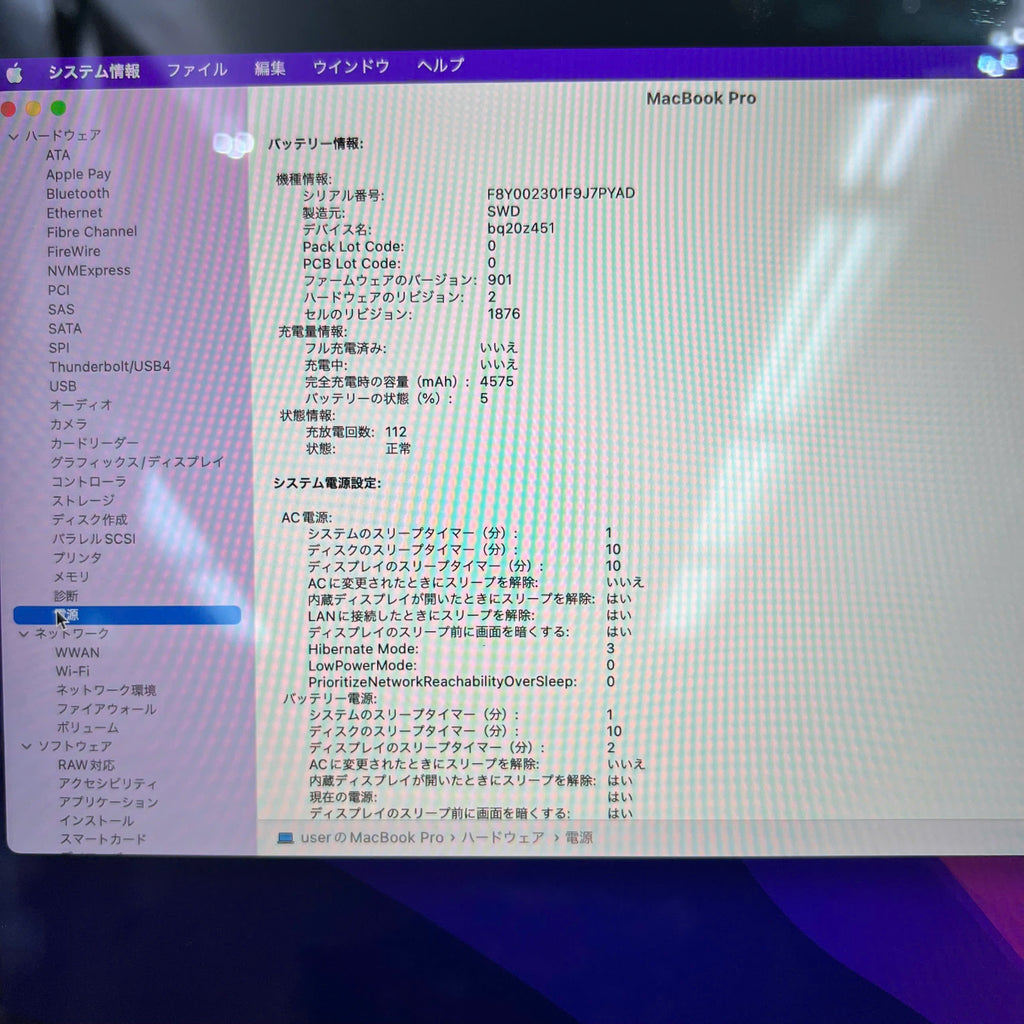Click the laptop icon in the path bar
Viewport: 1024px width, 1024px height.
[x=285, y=838]
